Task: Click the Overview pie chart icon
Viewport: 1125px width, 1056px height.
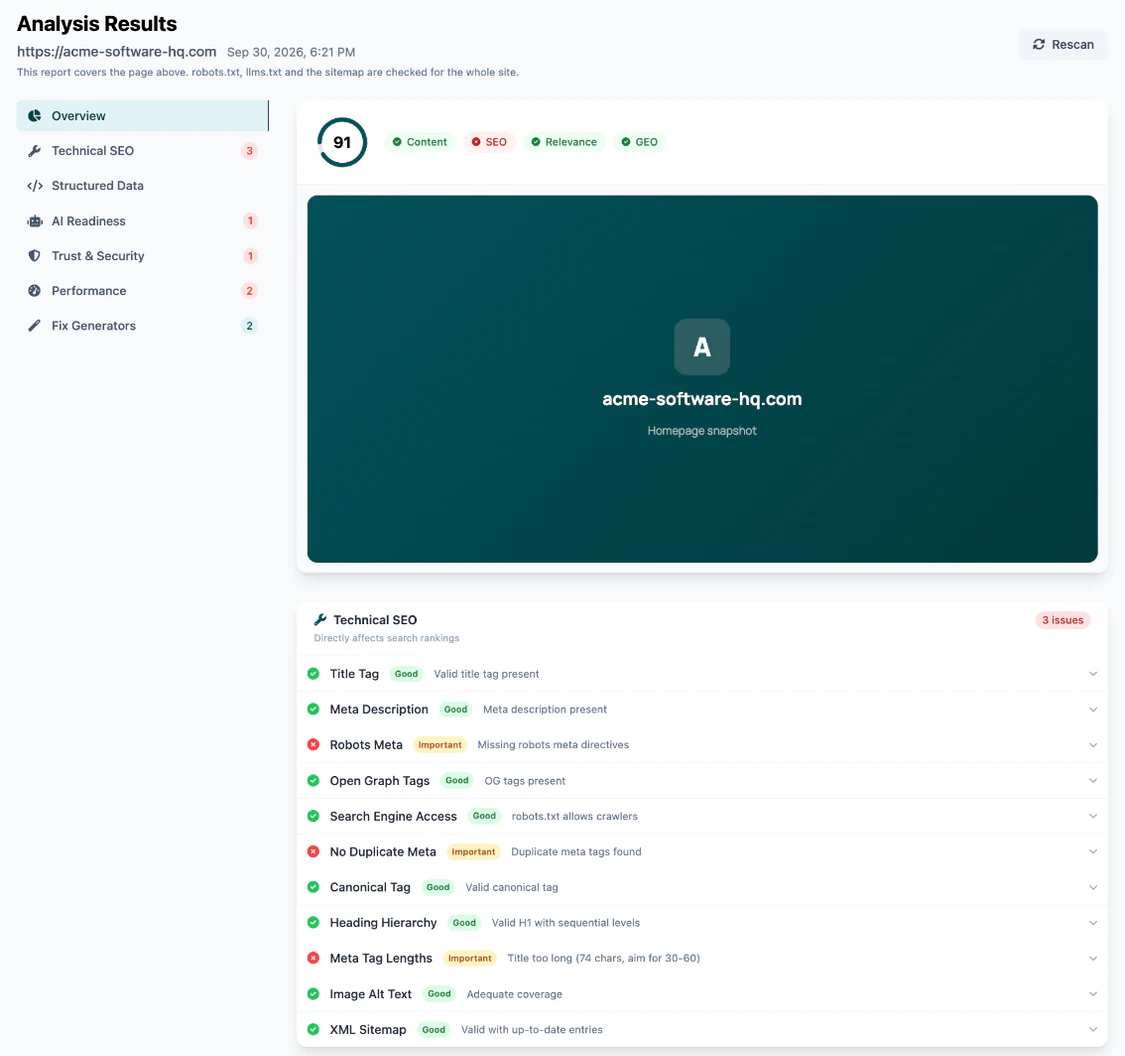Action: coord(34,116)
